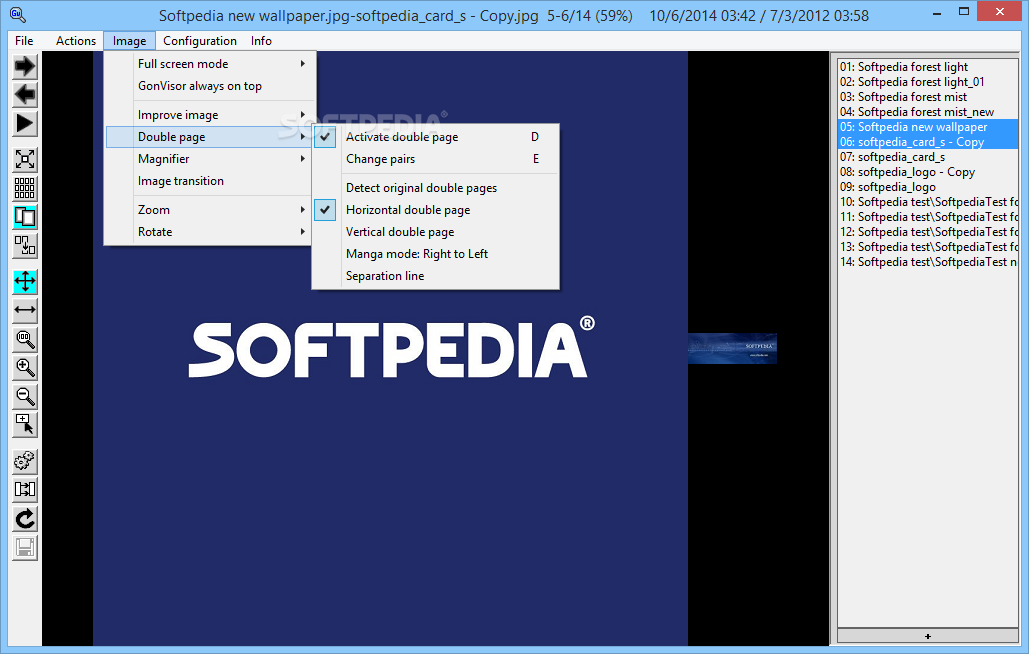Click the magnifier cursor selection icon
The height and width of the screenshot is (654, 1029).
click(x=25, y=425)
